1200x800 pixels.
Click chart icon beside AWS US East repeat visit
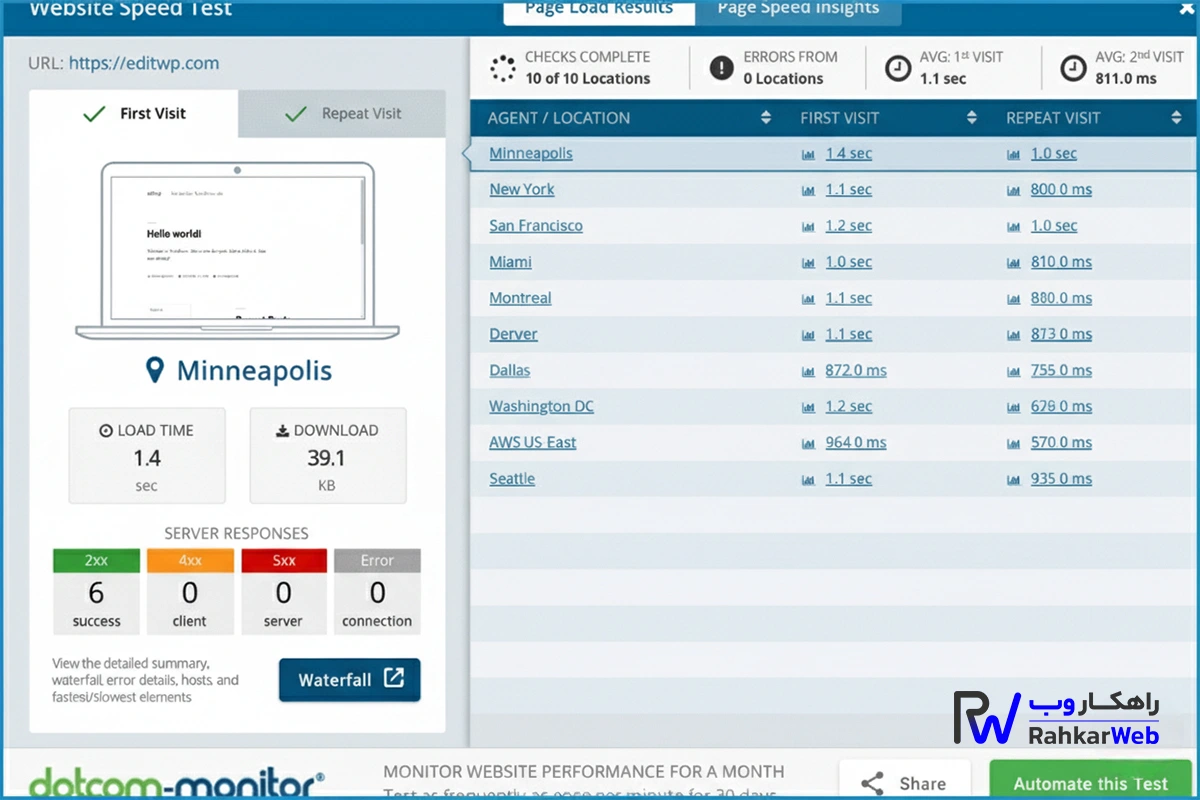click(x=1014, y=443)
